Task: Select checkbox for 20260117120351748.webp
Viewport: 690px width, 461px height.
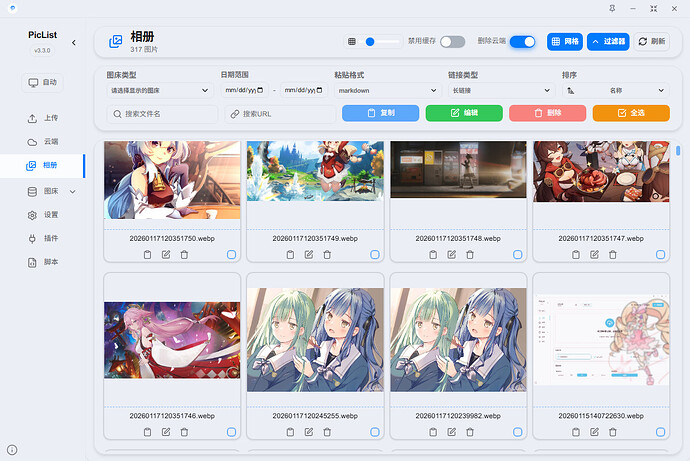Action: click(518, 255)
